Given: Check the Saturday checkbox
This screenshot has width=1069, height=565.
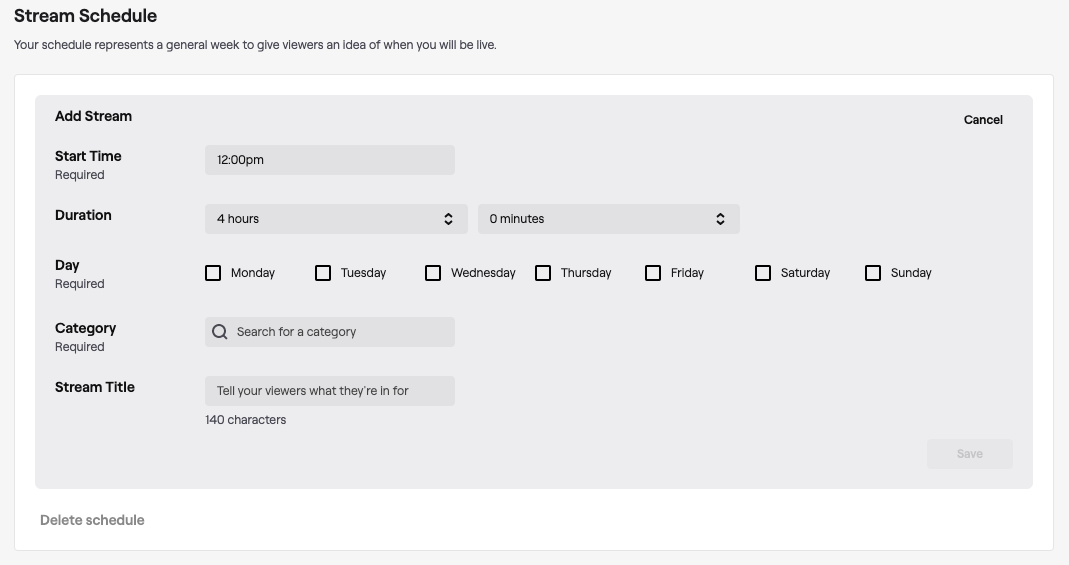Looking at the screenshot, I should [763, 273].
